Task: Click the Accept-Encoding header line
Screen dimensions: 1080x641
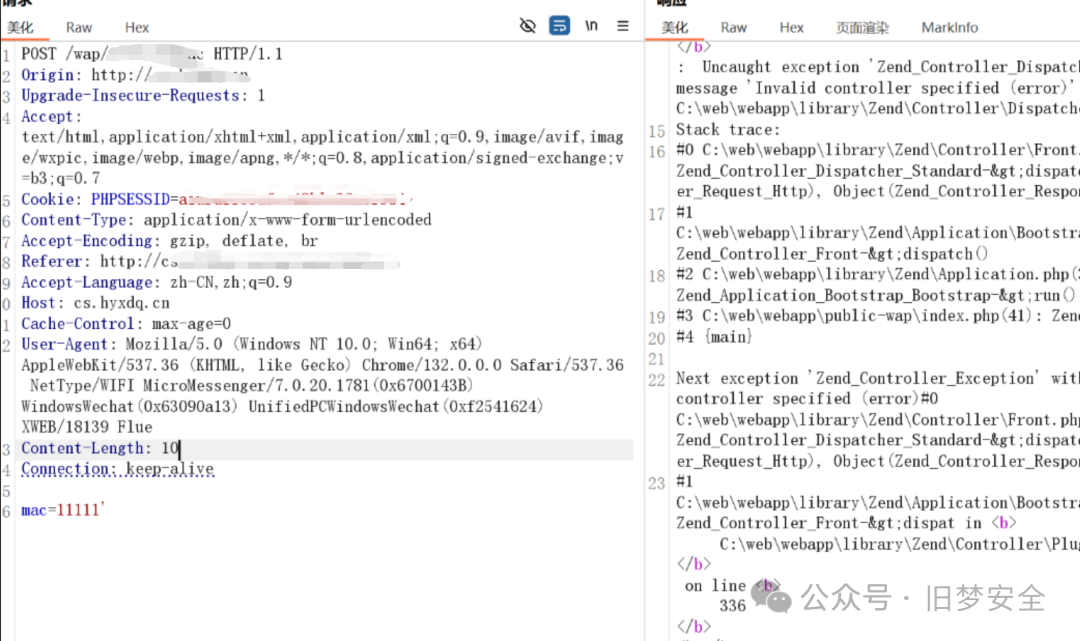Action: [169, 241]
